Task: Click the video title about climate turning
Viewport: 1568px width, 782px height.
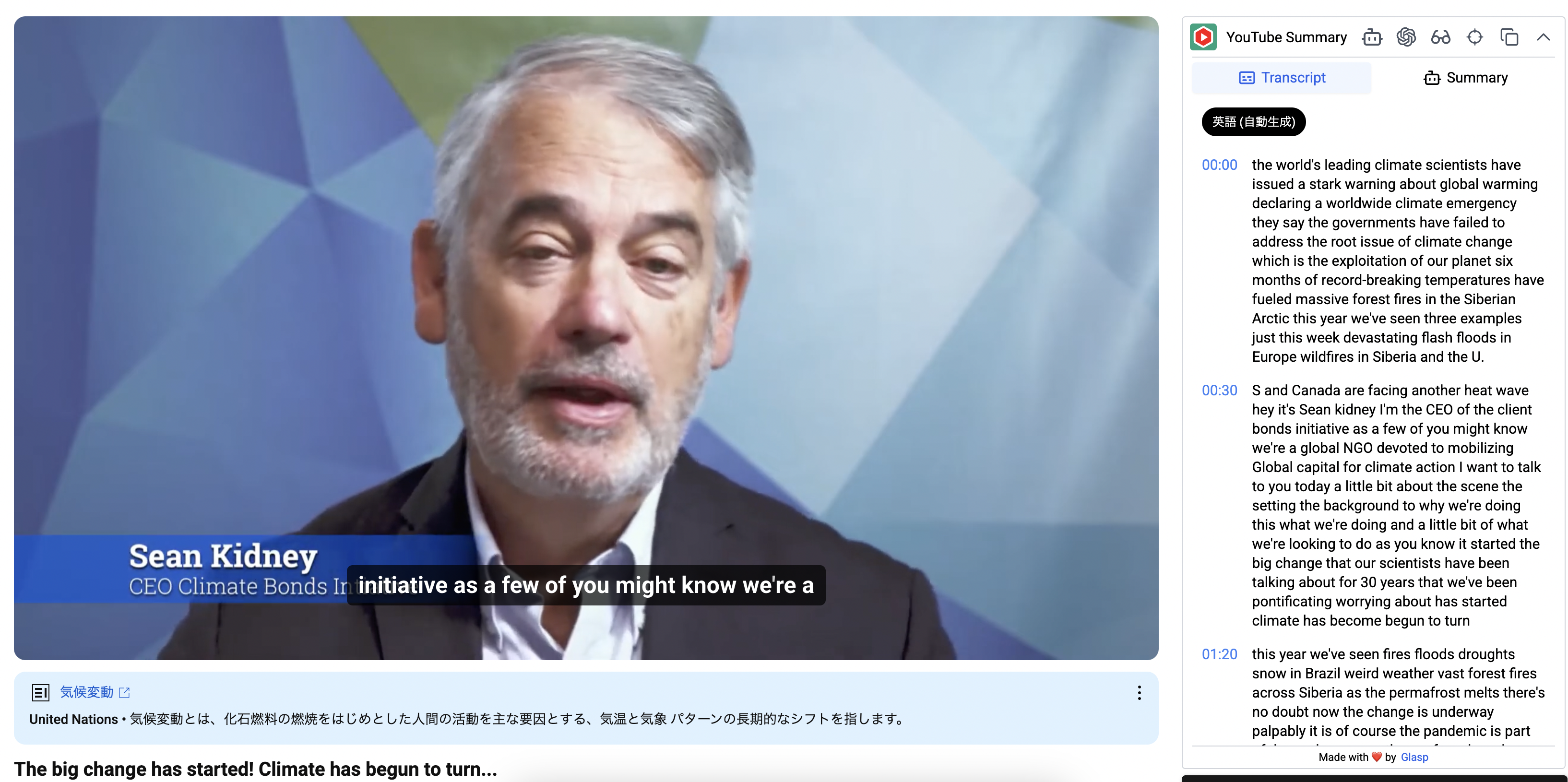Action: point(256,769)
